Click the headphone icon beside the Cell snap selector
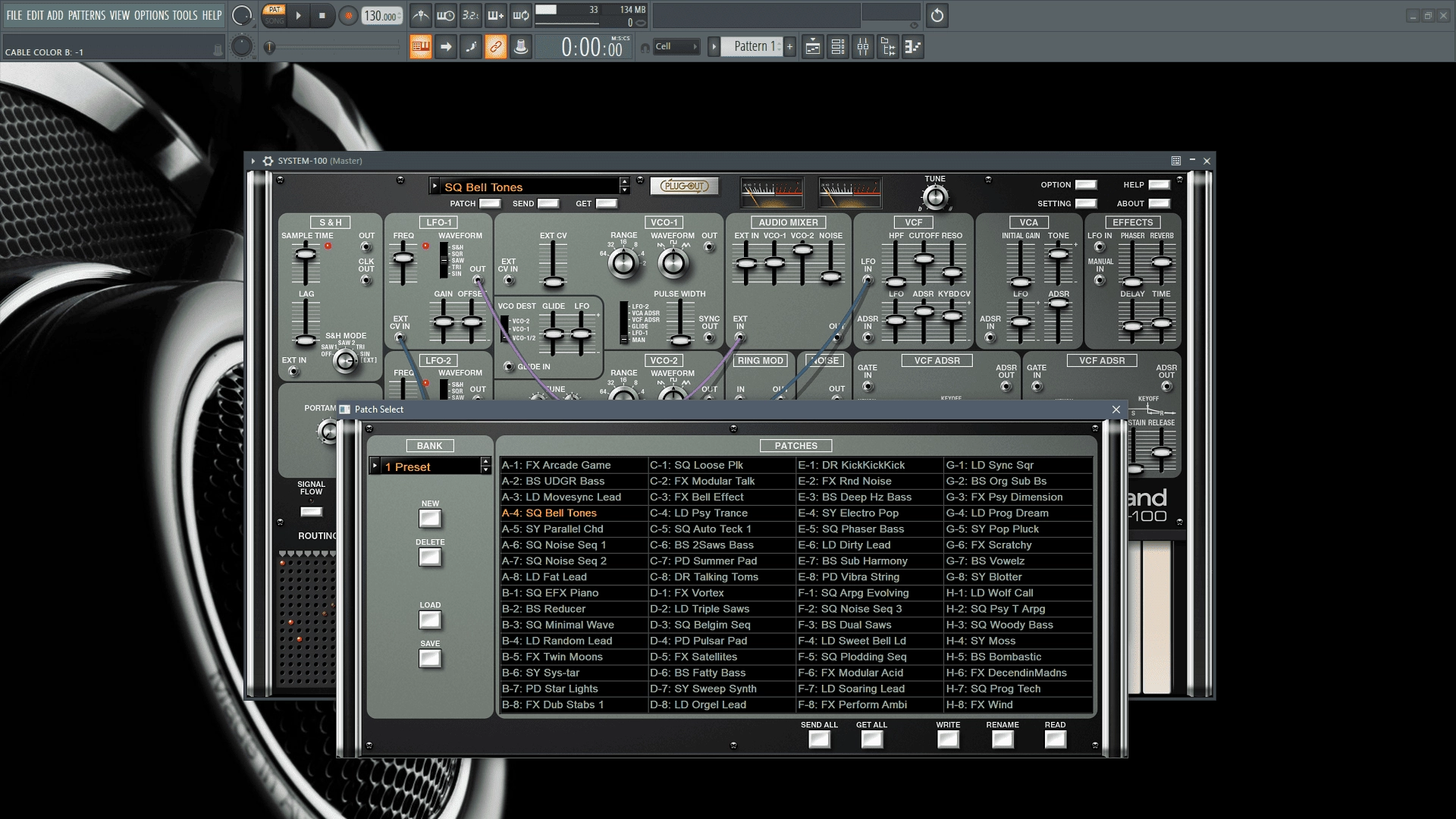Screen dimensions: 1456x819 tap(645, 48)
